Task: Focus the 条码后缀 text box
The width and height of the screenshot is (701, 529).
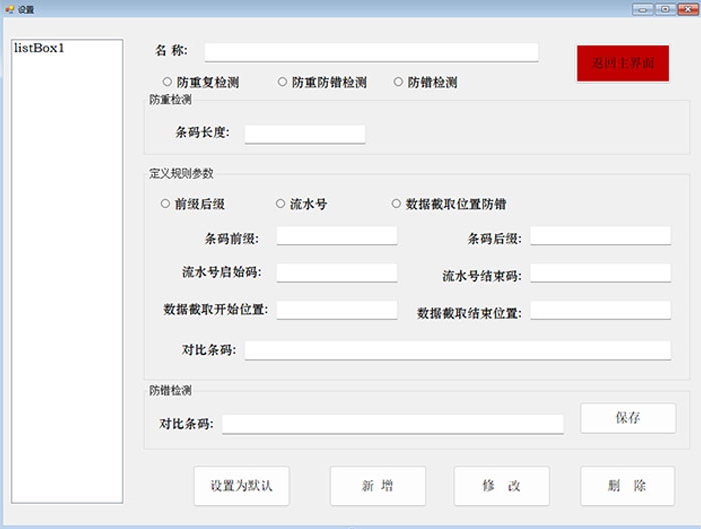Action: [x=600, y=236]
